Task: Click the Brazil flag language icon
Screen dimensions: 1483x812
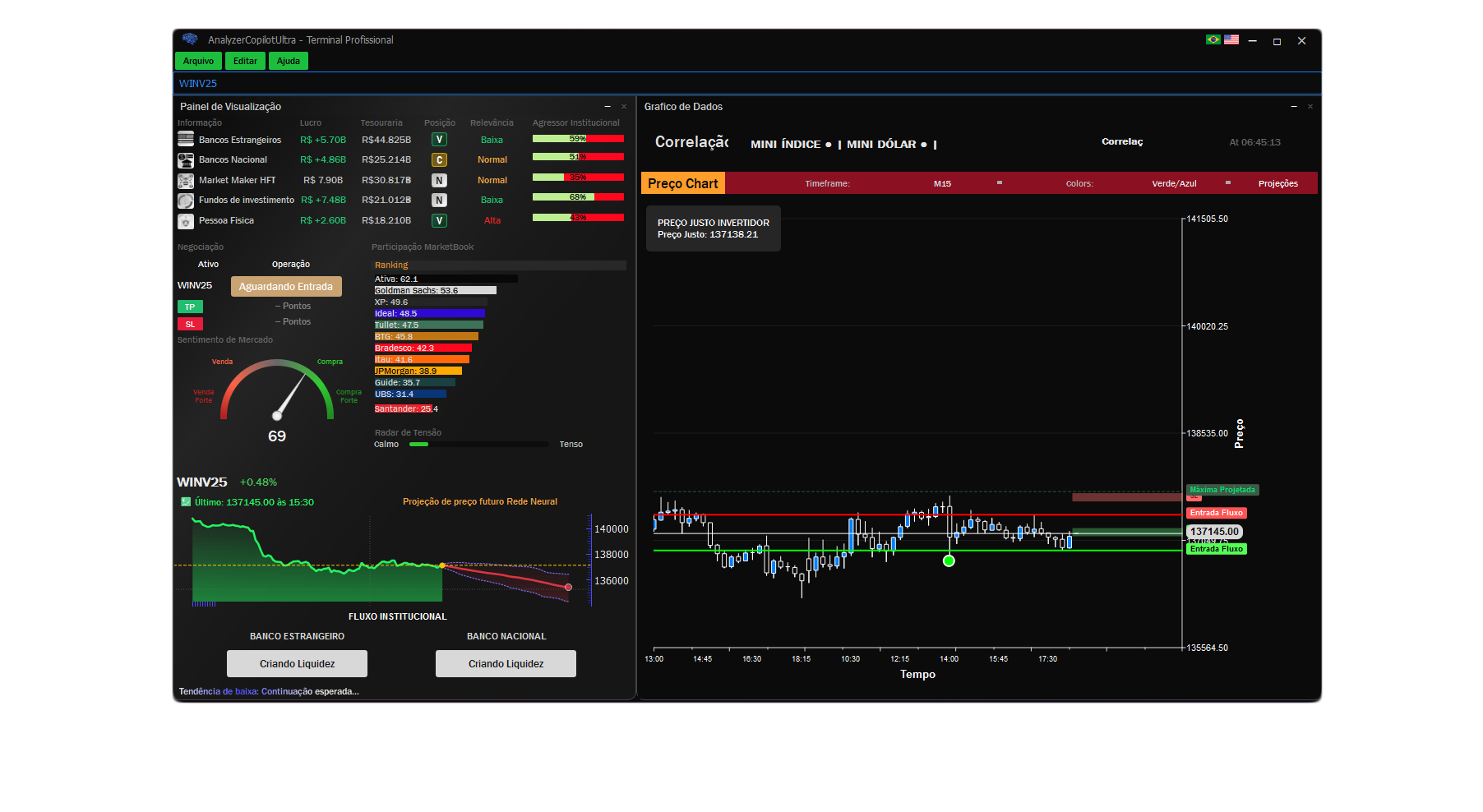Action: click(x=1212, y=39)
